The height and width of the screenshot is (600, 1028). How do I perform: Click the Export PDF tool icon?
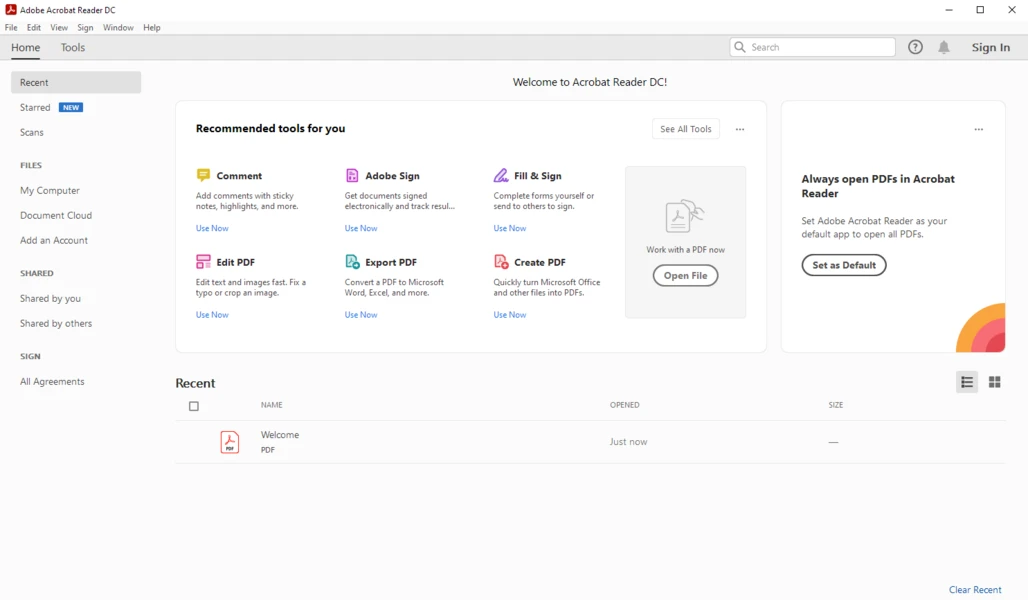[x=352, y=262]
